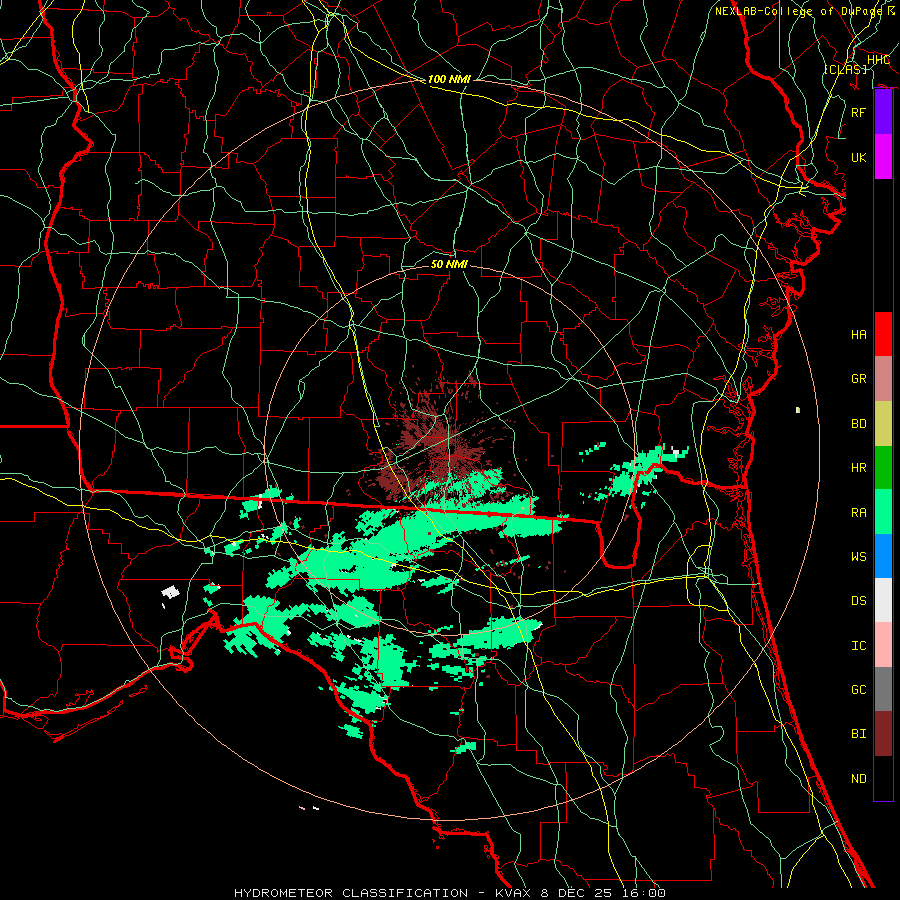Click the 'BI' legend label
This screenshot has width=900, height=900.
click(858, 734)
